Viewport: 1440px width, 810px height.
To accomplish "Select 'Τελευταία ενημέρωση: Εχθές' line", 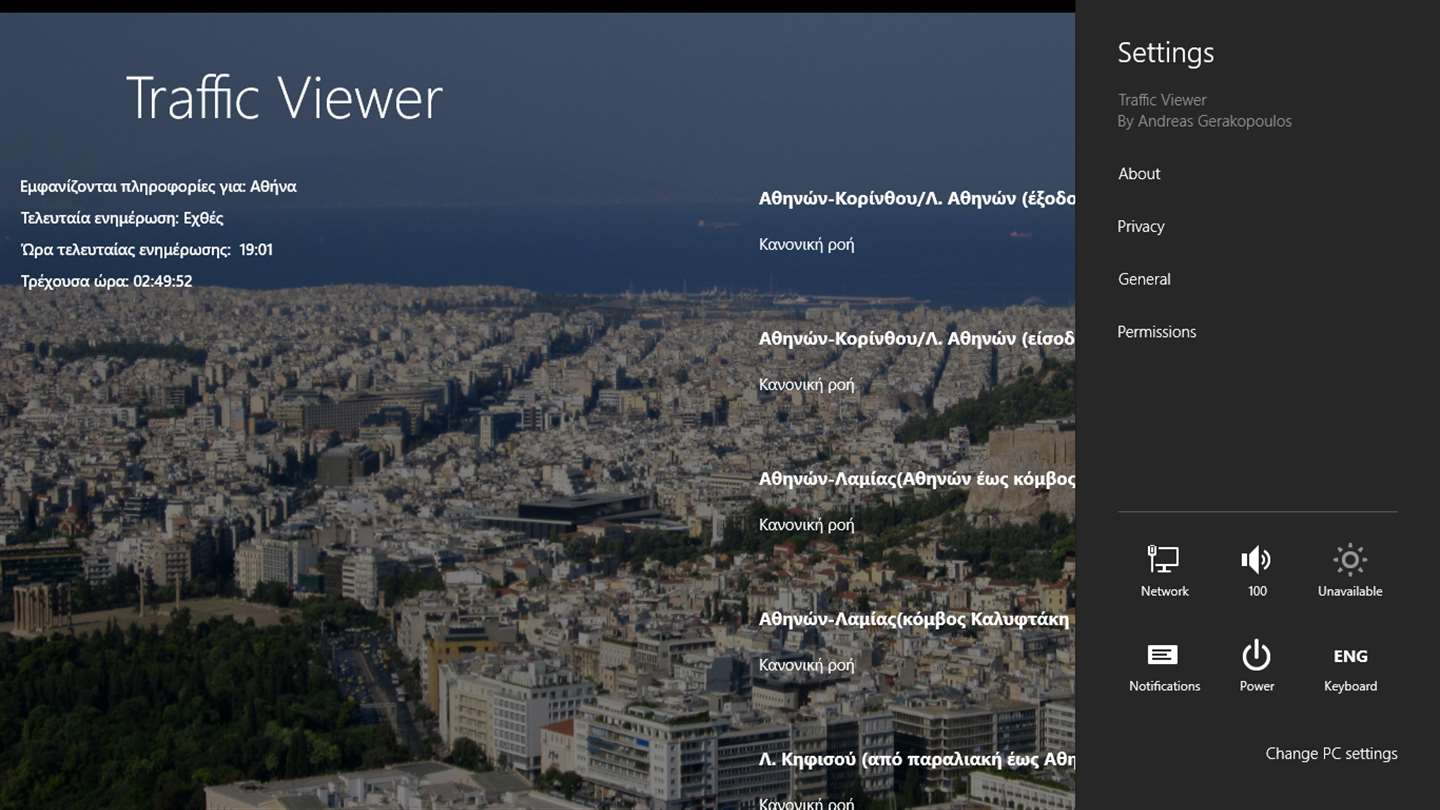I will click(x=122, y=218).
